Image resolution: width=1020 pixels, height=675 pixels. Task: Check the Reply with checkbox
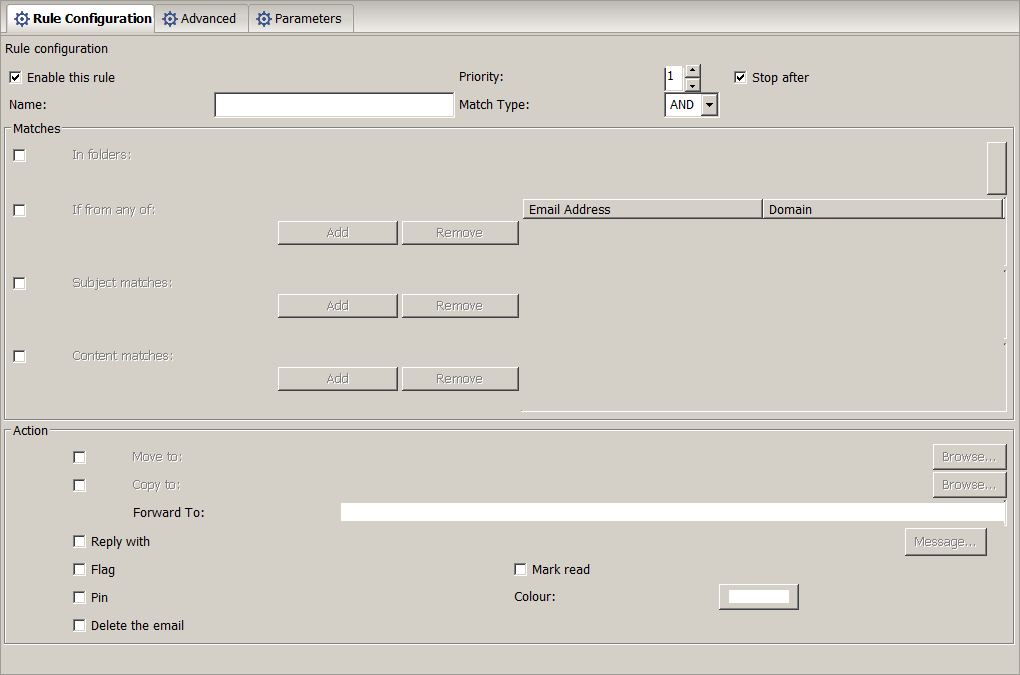tap(79, 542)
